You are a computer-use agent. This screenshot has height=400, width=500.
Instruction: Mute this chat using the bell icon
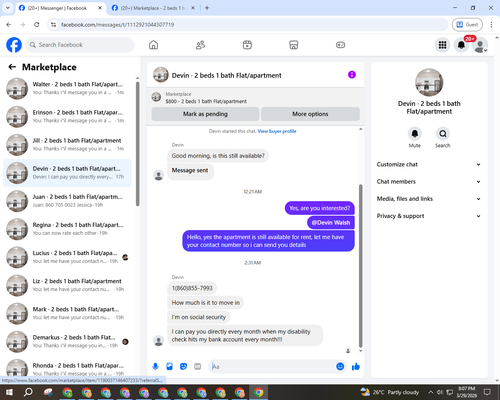pyautogui.click(x=414, y=134)
